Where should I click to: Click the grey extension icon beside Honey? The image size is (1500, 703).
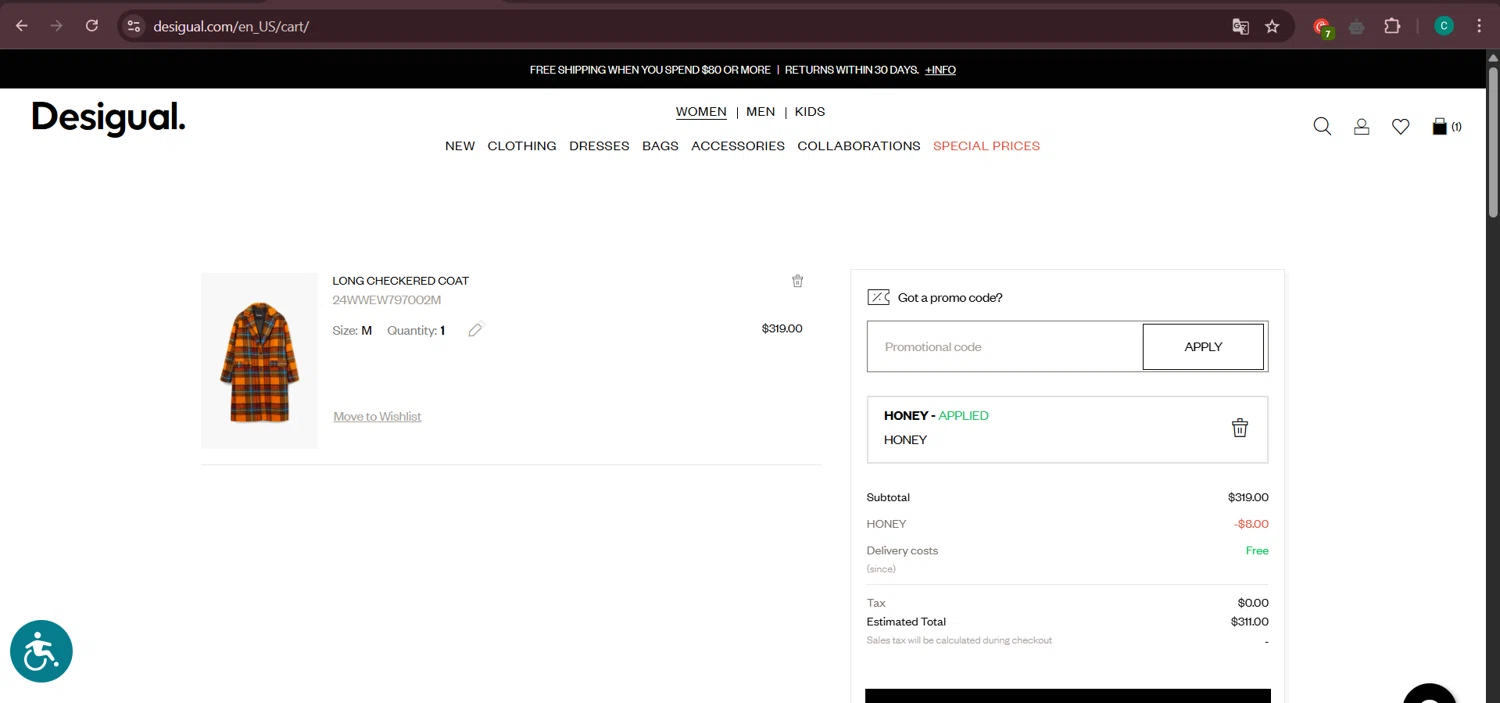point(1357,27)
